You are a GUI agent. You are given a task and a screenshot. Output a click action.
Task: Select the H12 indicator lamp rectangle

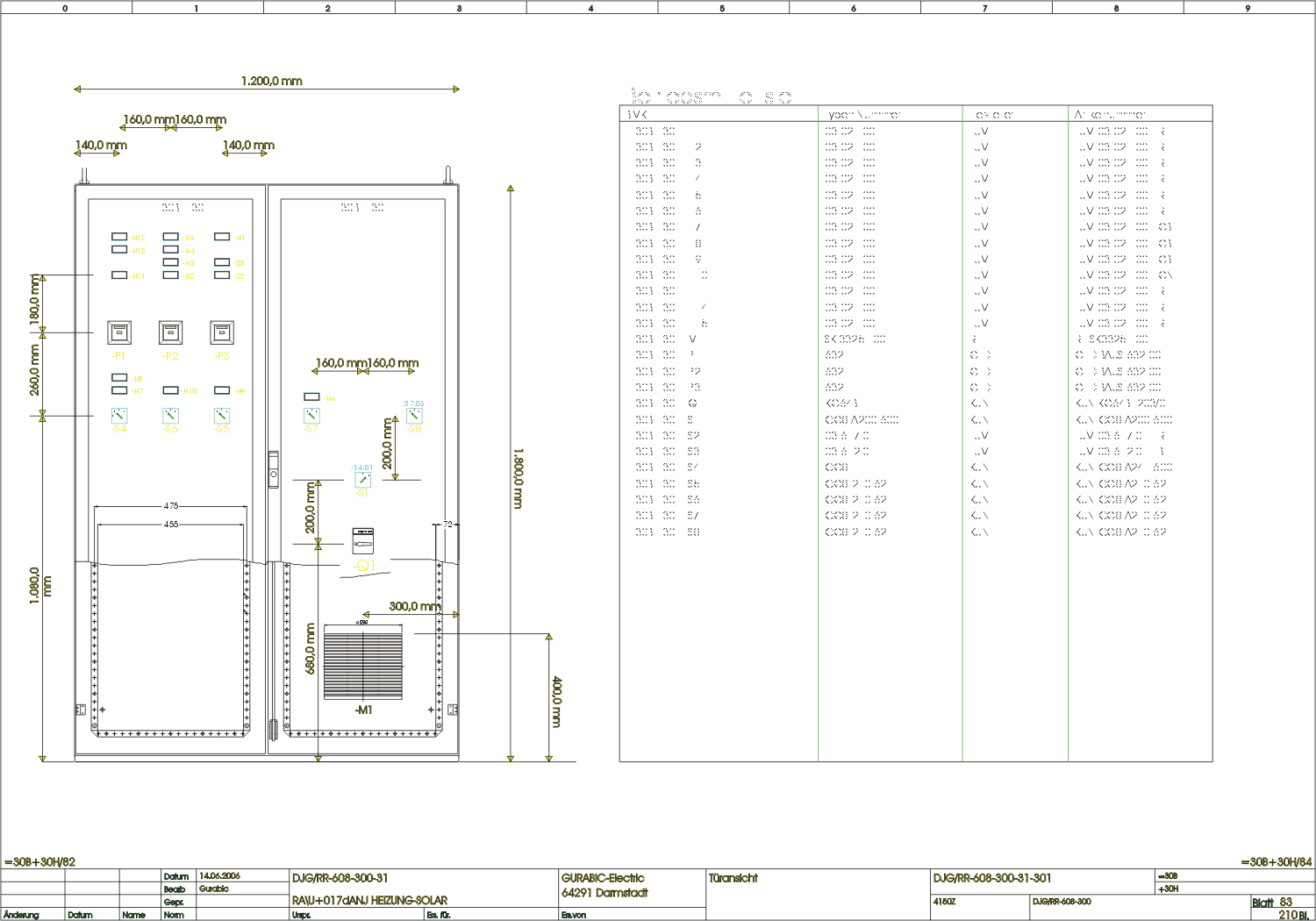pos(119,237)
